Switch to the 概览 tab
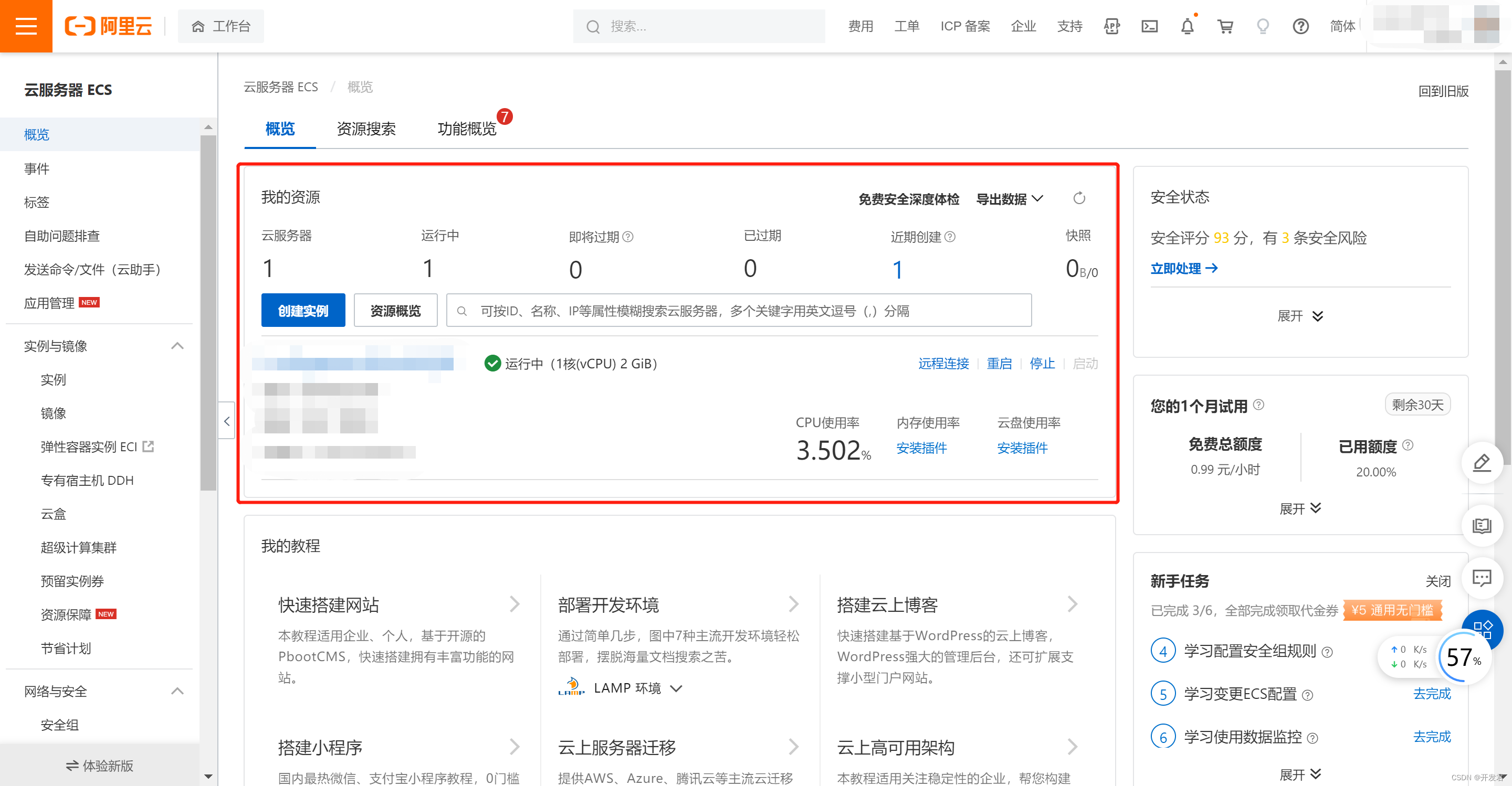Image resolution: width=1512 pixels, height=786 pixels. pyautogui.click(x=280, y=129)
